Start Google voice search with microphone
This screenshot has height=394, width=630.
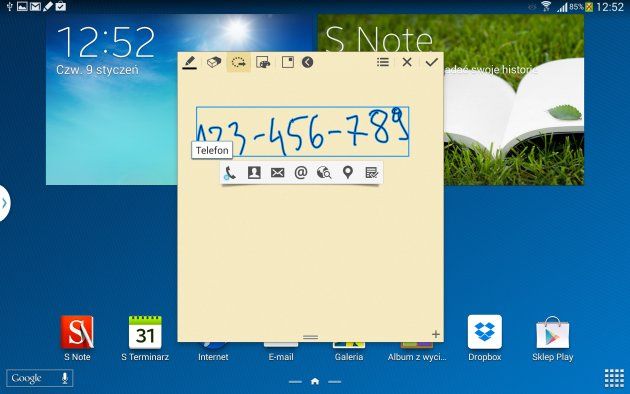[64, 378]
